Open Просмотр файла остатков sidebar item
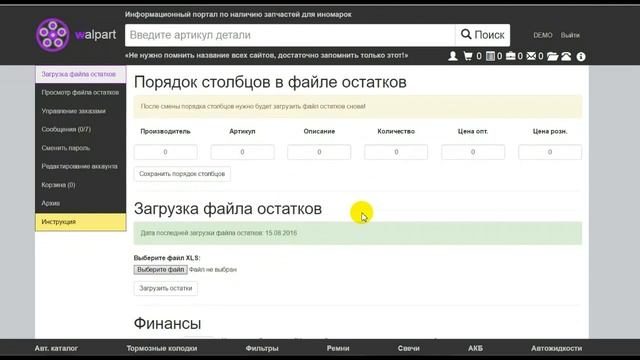This screenshot has height=360, width=640. coord(80,93)
